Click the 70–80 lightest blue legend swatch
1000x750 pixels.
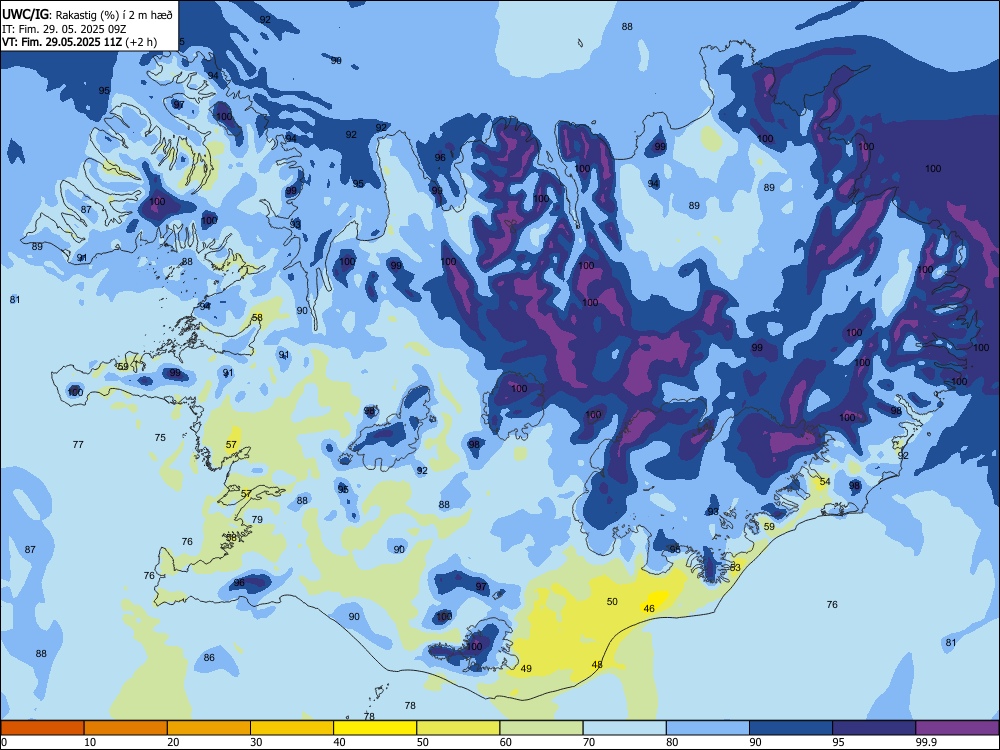click(x=624, y=728)
